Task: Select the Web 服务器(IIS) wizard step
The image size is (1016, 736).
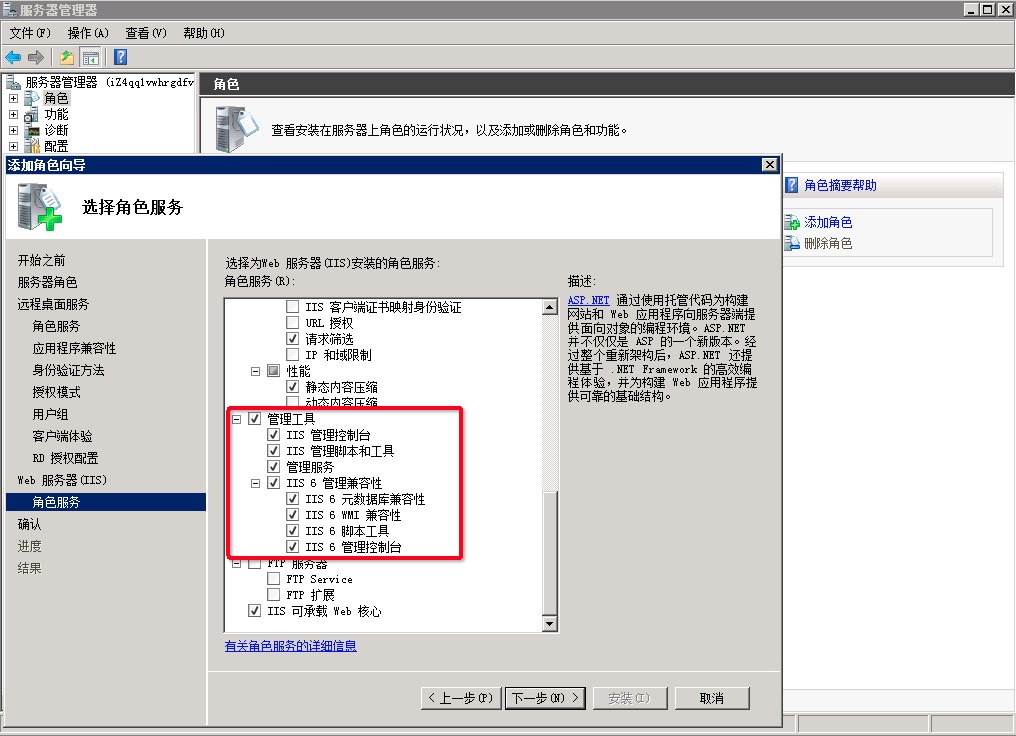Action: pyautogui.click(x=62, y=480)
